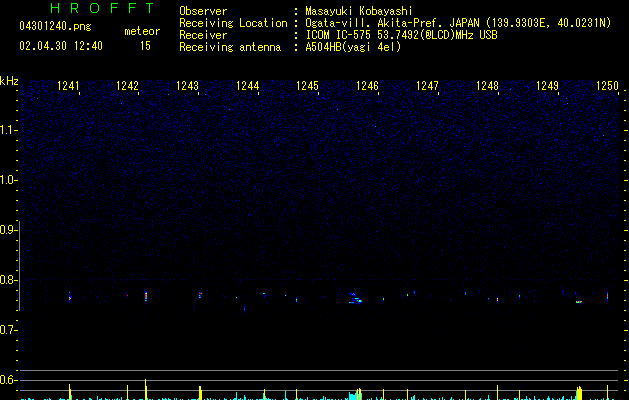
Task: Click the 0.6 kHz frequency label
Action: tap(8, 380)
